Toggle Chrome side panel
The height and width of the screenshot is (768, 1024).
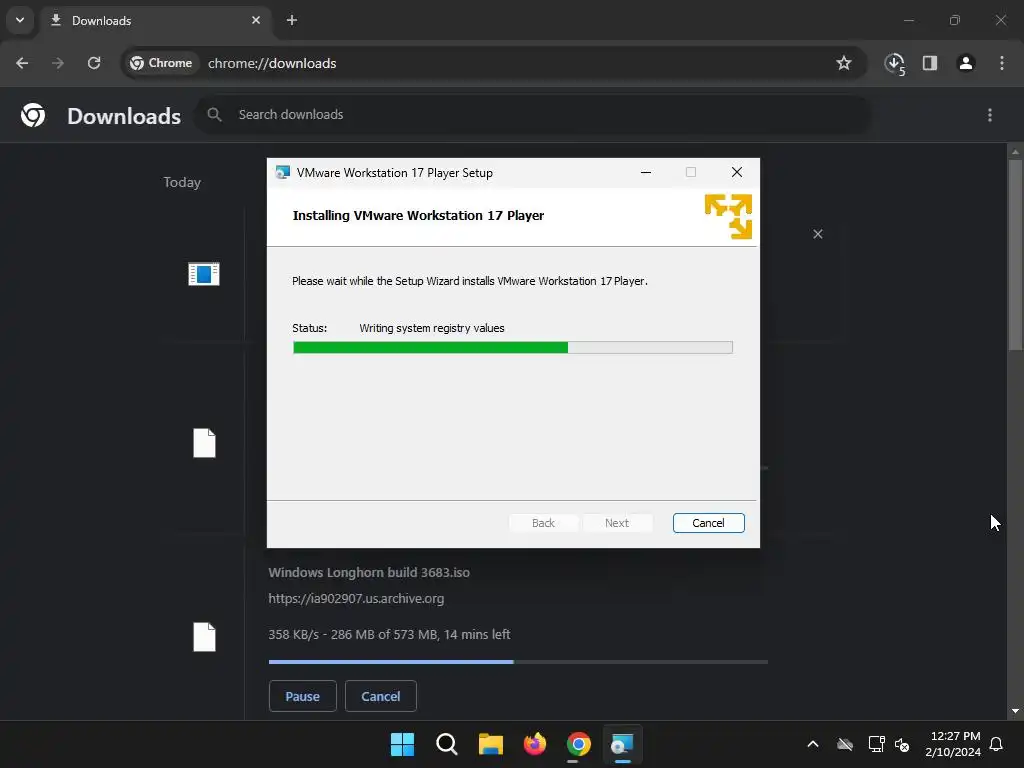(x=930, y=63)
